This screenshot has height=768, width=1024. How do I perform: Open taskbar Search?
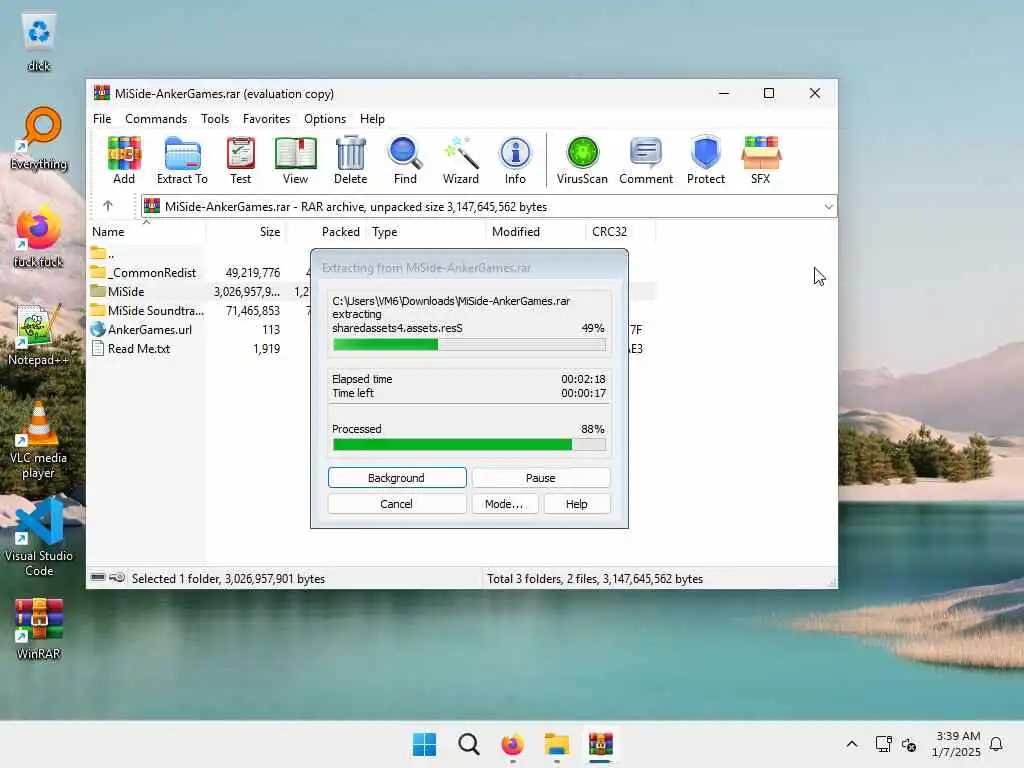coord(468,744)
